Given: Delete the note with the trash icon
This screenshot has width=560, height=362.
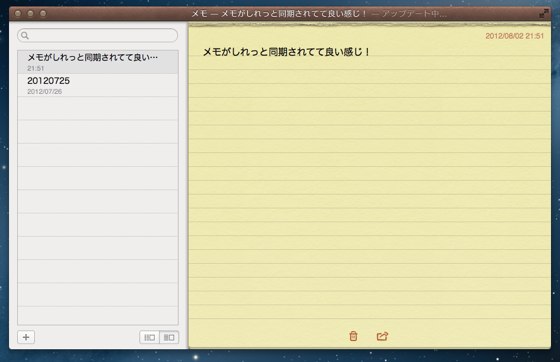Looking at the screenshot, I should point(353,336).
